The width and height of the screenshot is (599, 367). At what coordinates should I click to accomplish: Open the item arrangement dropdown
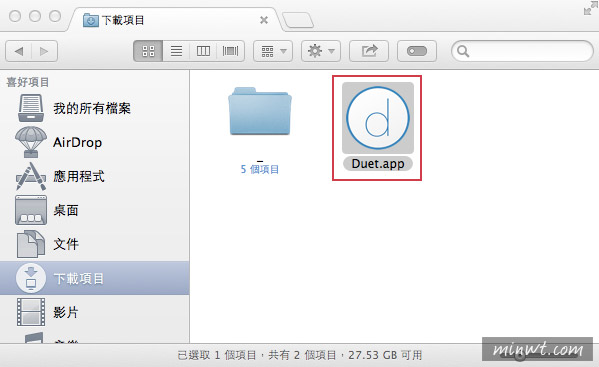click(273, 51)
